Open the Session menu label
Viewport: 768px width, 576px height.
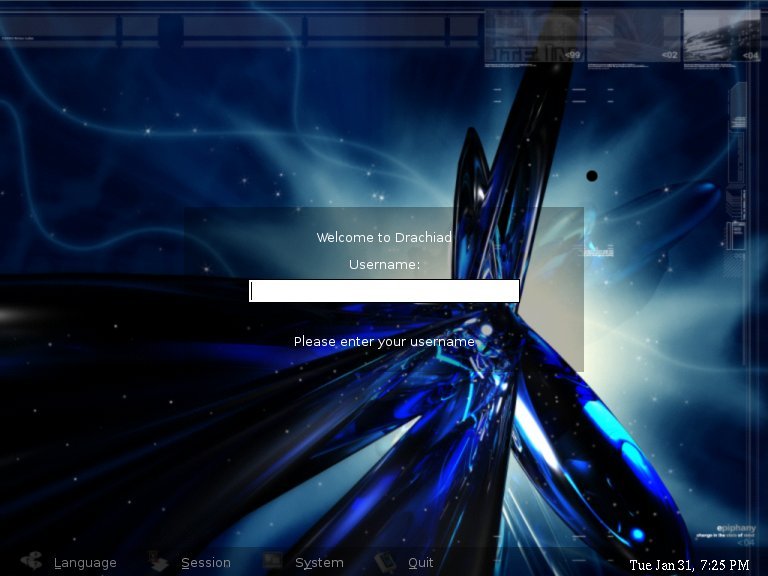[206, 563]
